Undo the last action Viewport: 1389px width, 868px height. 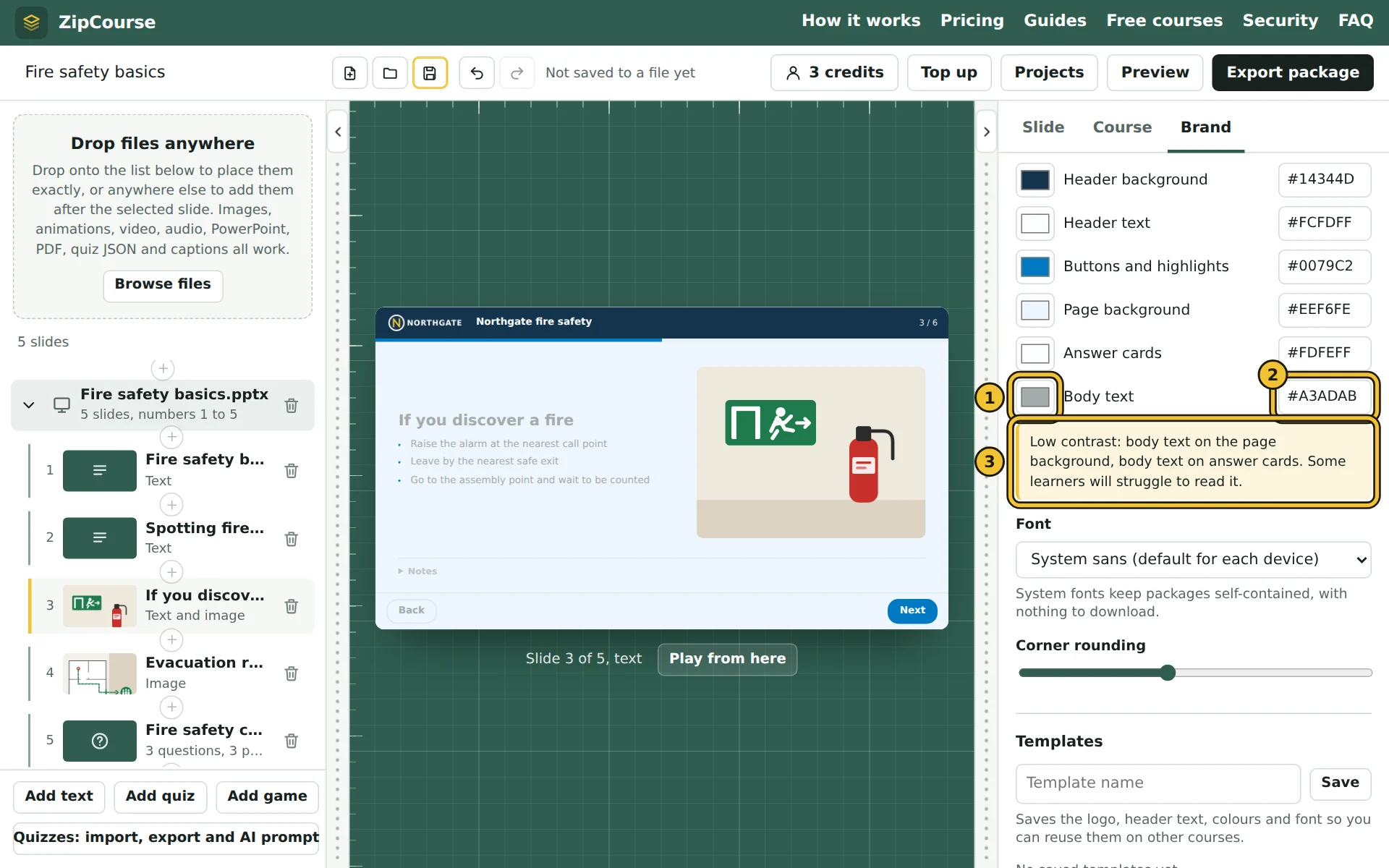[477, 72]
